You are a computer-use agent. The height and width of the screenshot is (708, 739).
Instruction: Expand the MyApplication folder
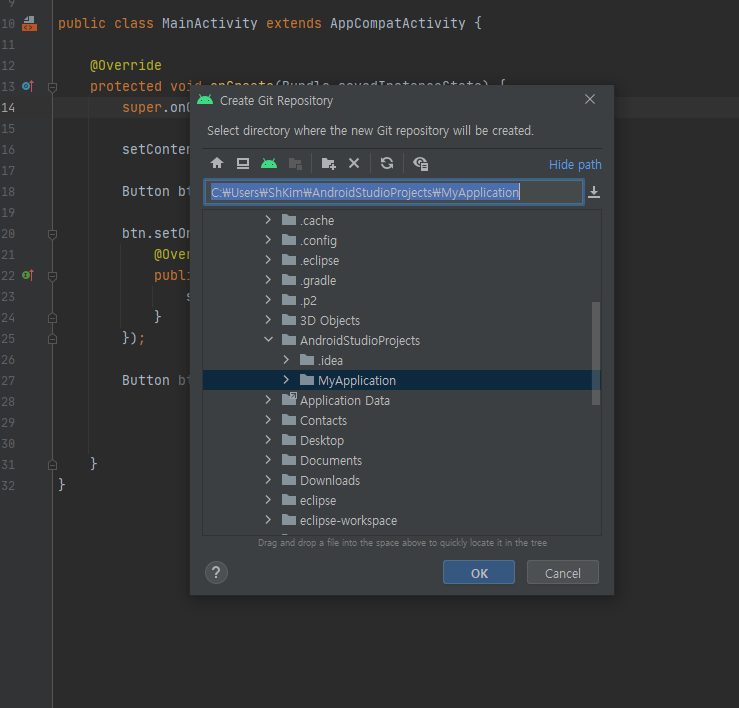[x=286, y=380]
